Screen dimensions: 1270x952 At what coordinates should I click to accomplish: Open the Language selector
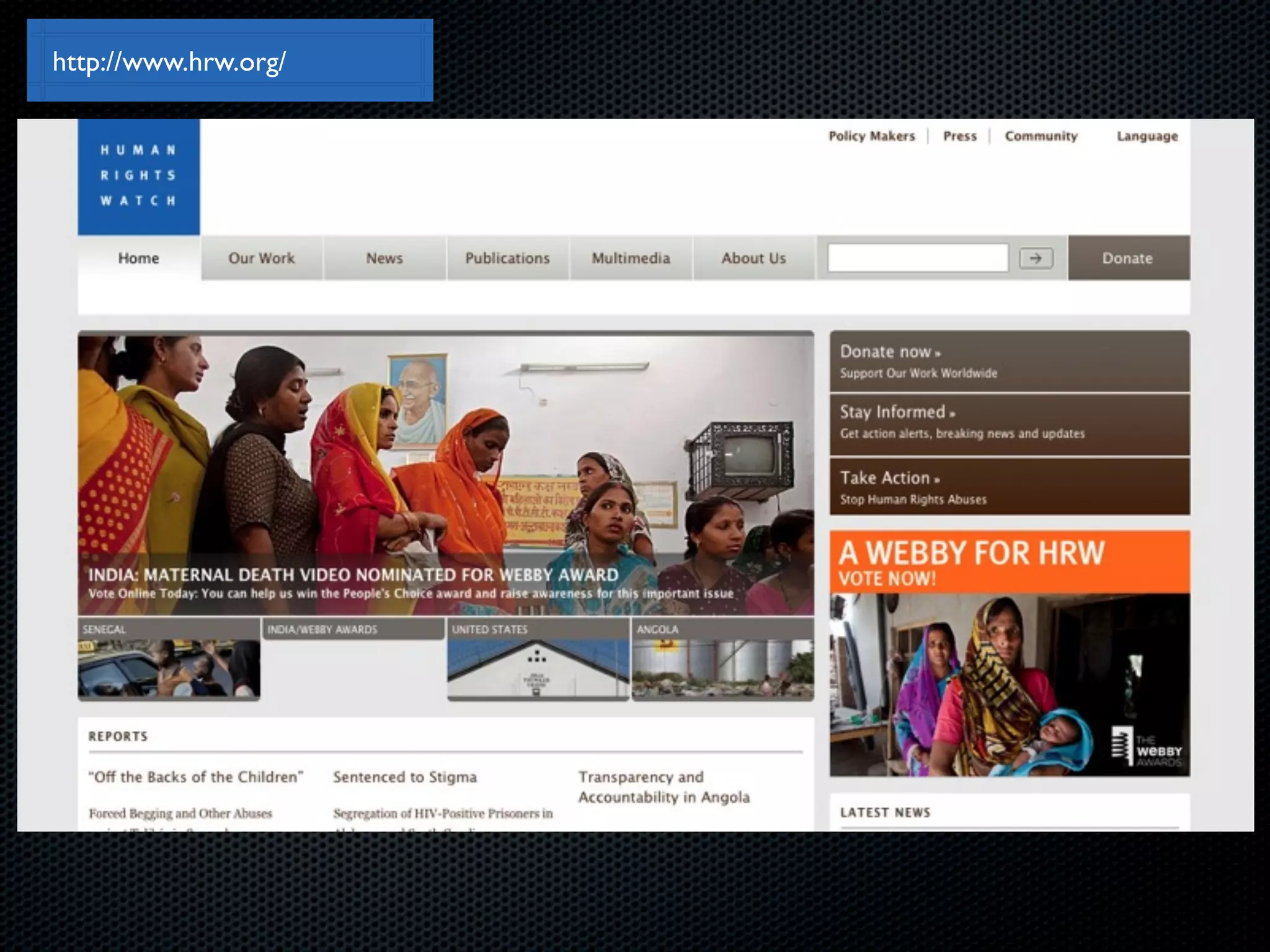click(1147, 136)
